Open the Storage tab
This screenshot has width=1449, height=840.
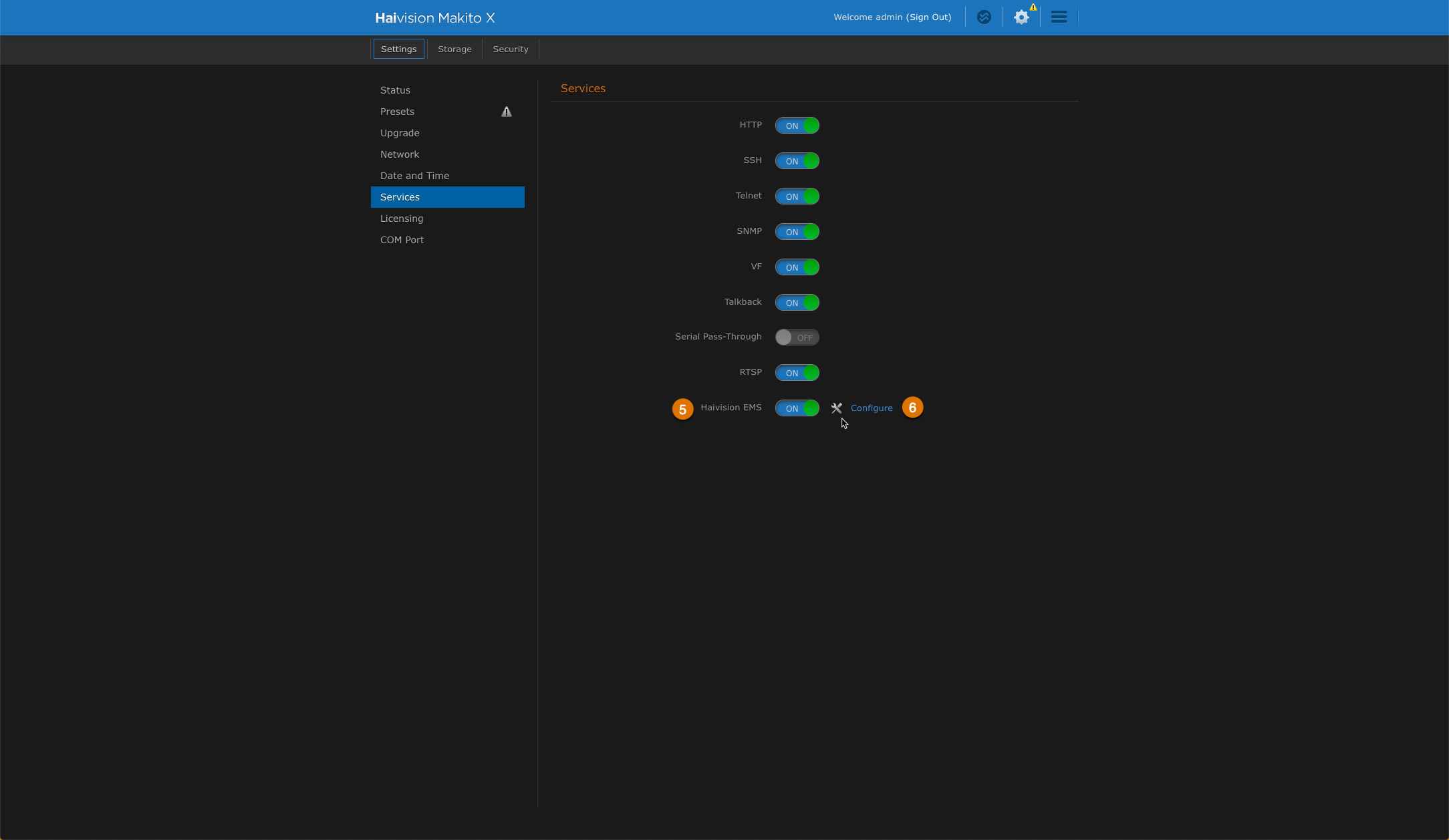point(454,48)
